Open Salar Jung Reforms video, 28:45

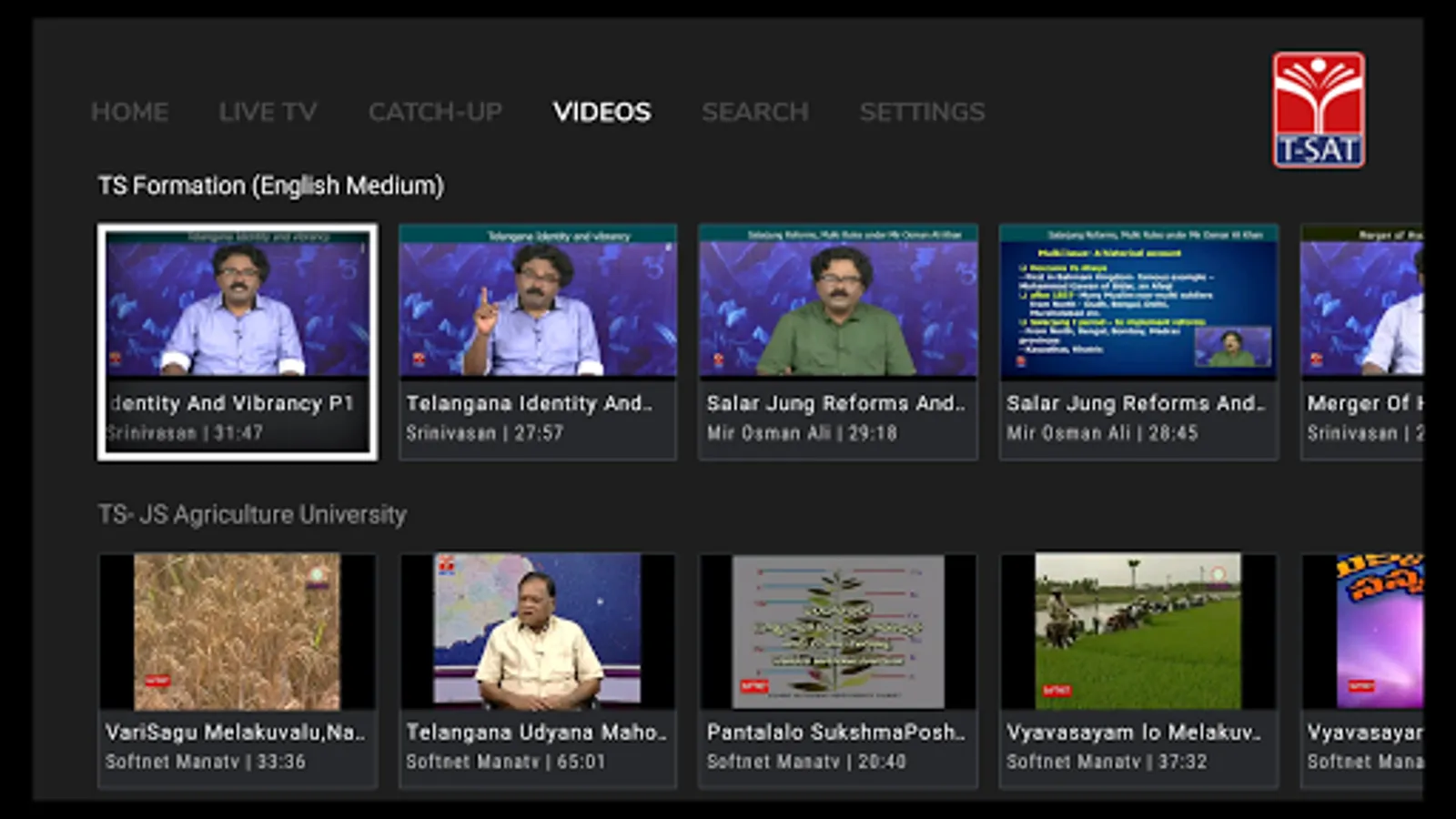(1138, 341)
